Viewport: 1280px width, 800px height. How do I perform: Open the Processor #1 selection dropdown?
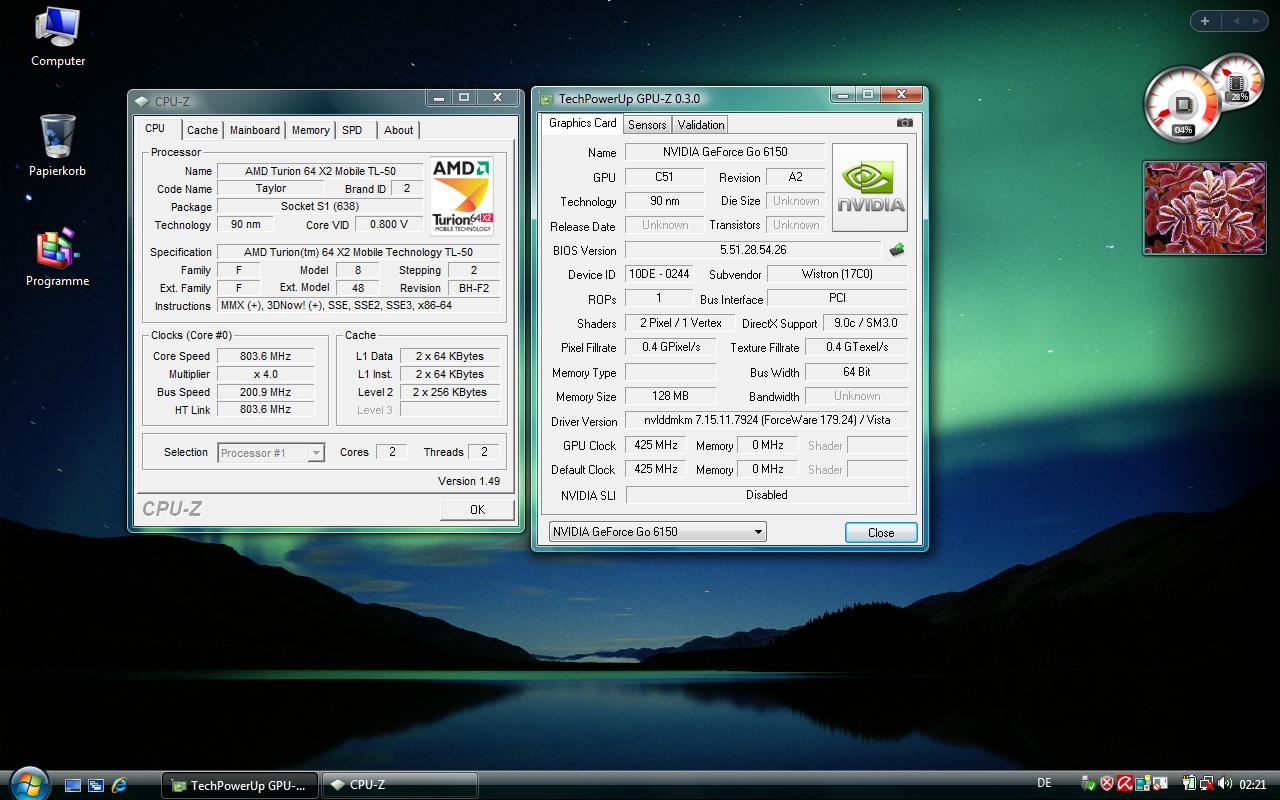pyautogui.click(x=271, y=453)
